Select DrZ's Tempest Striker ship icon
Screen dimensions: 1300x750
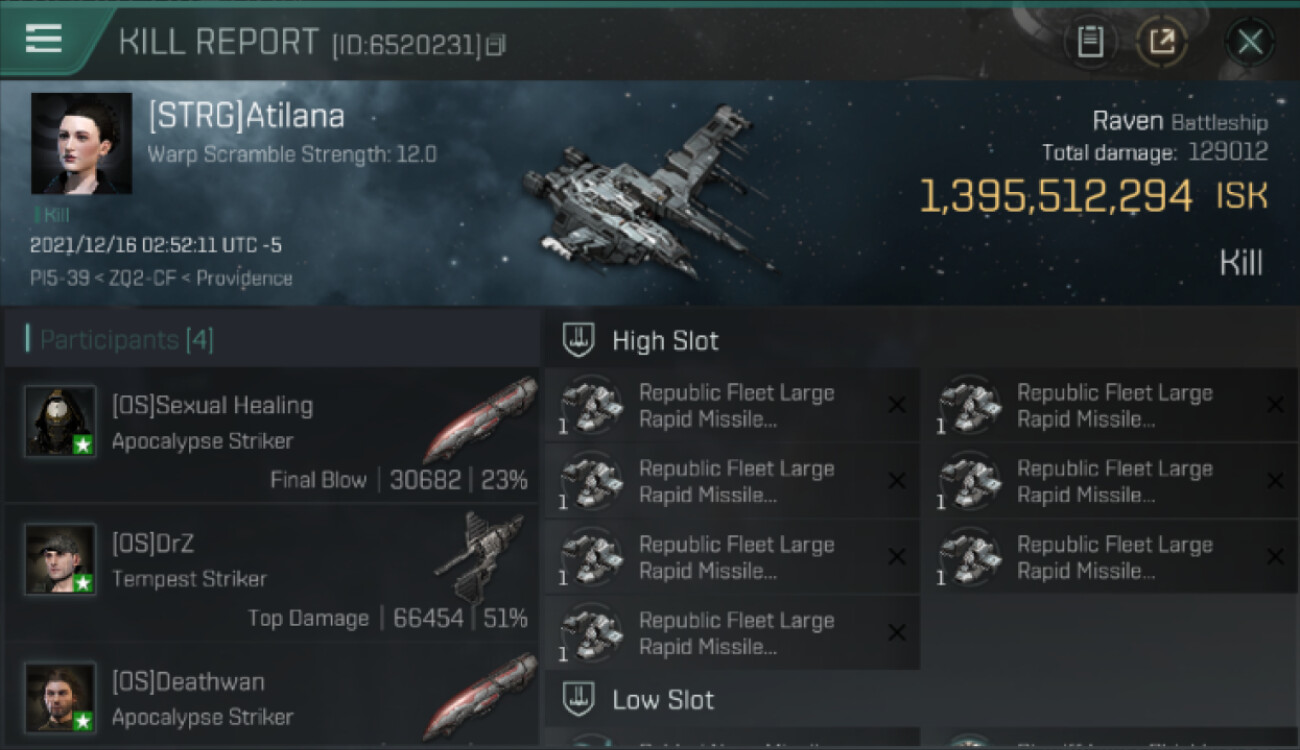[480, 556]
